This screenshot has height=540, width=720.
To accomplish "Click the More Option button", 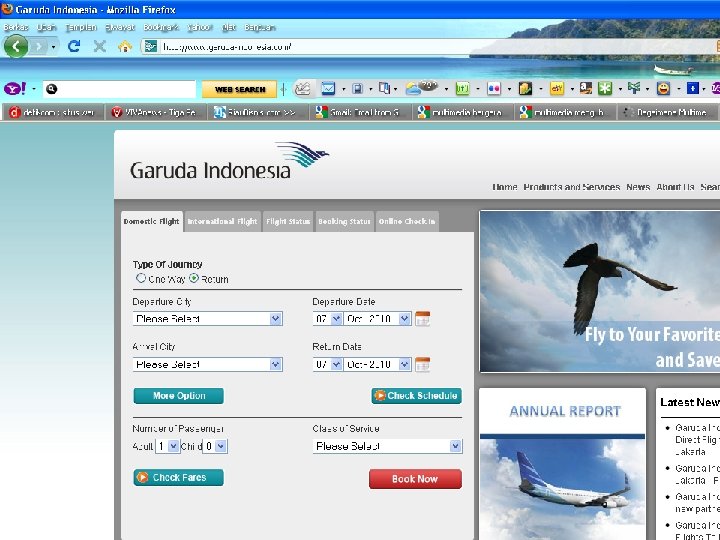I will pyautogui.click(x=179, y=396).
